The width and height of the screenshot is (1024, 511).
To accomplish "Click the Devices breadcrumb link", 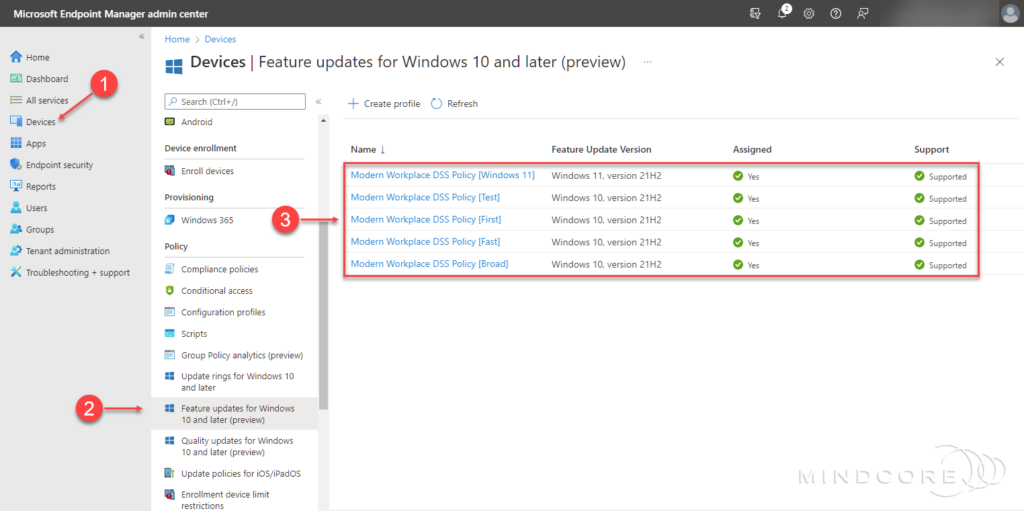I will tap(220, 39).
